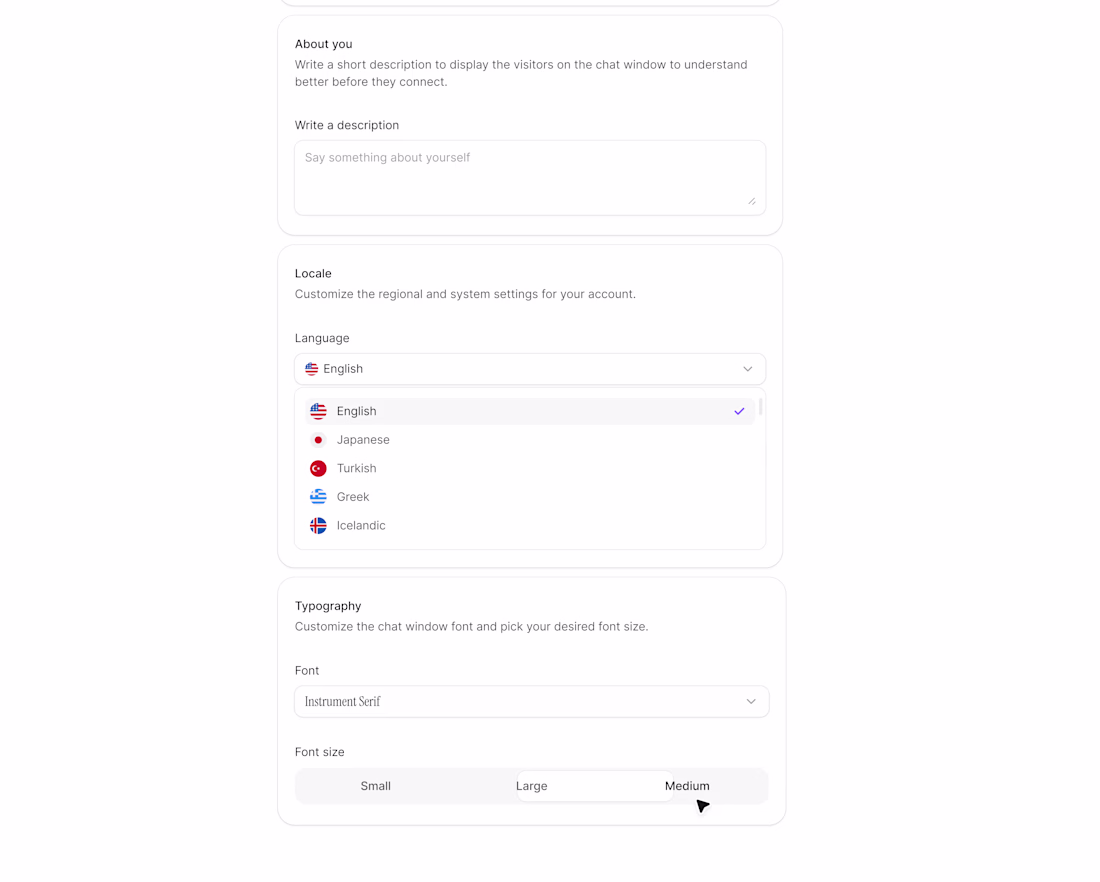Image resolution: width=1100 pixels, height=882 pixels.
Task: Pick Greek language option
Action: pos(353,497)
